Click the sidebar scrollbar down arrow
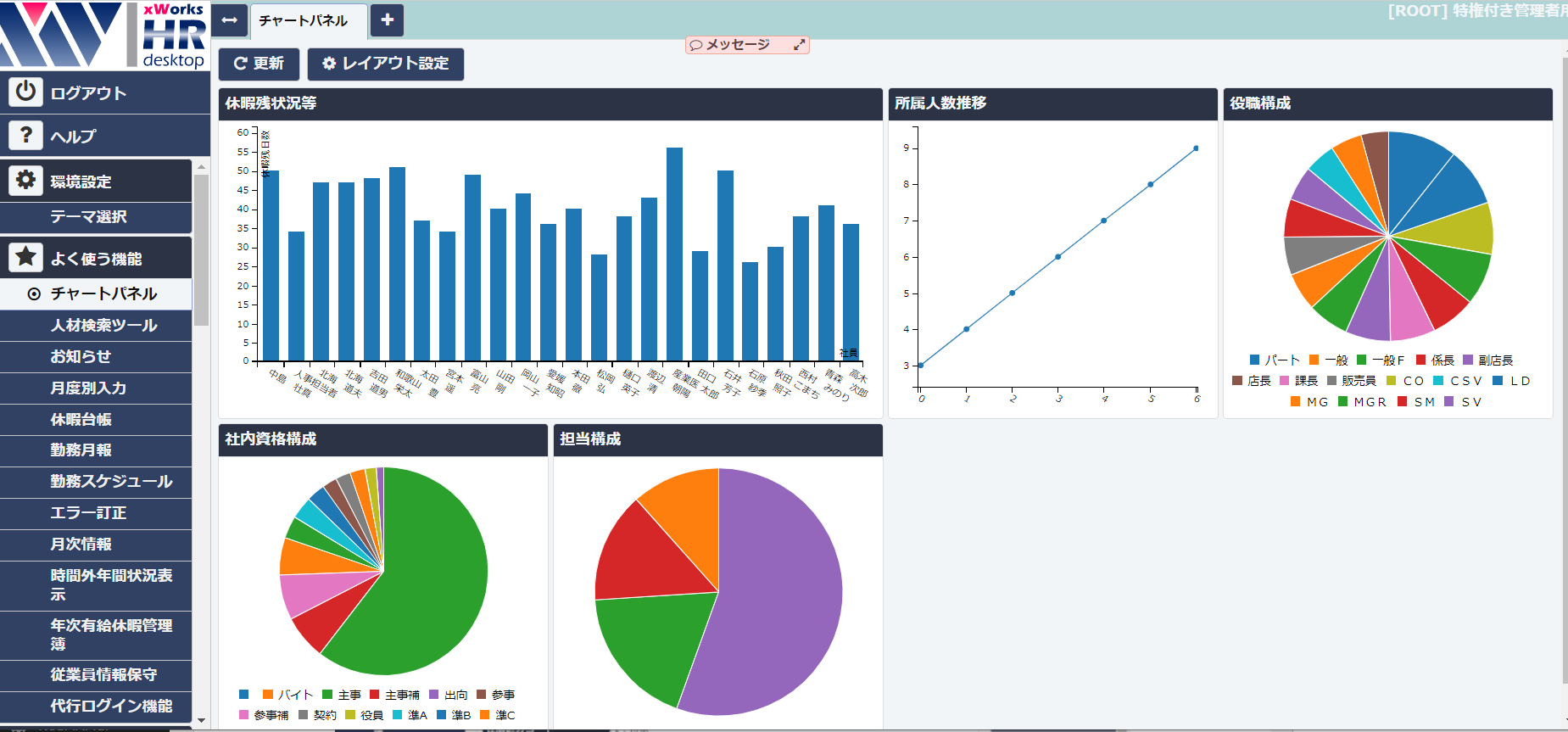The height and width of the screenshot is (732, 1568). click(x=201, y=720)
